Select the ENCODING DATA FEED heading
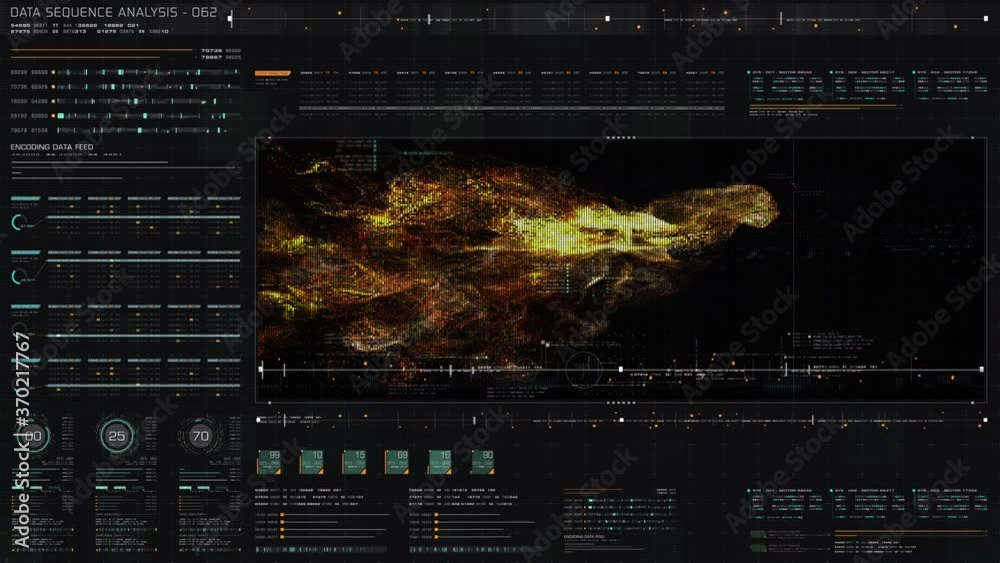Viewport: 1000px width, 563px height. 52,147
